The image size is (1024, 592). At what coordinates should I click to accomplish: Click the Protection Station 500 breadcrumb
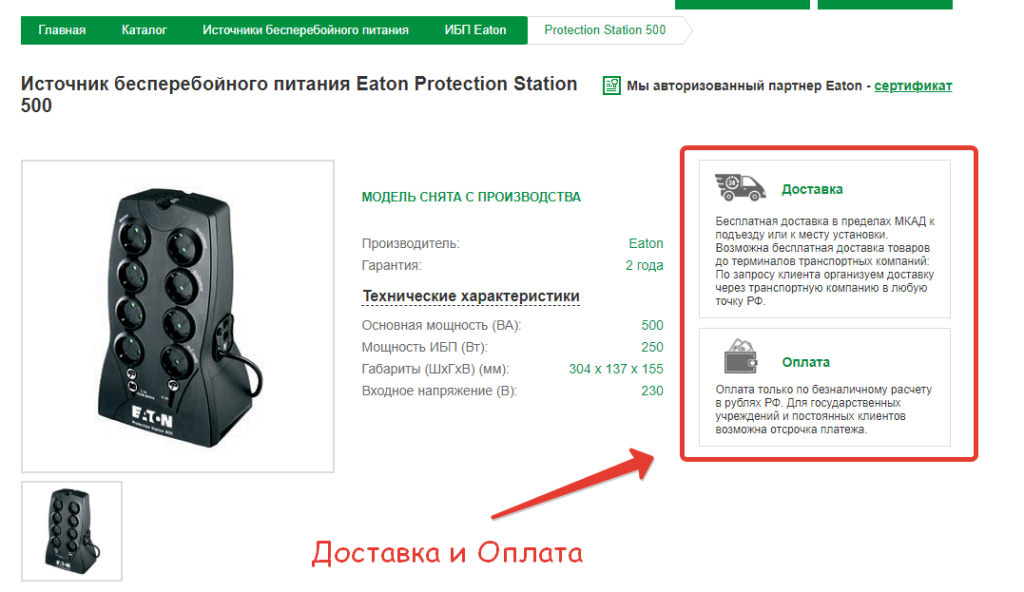point(605,30)
